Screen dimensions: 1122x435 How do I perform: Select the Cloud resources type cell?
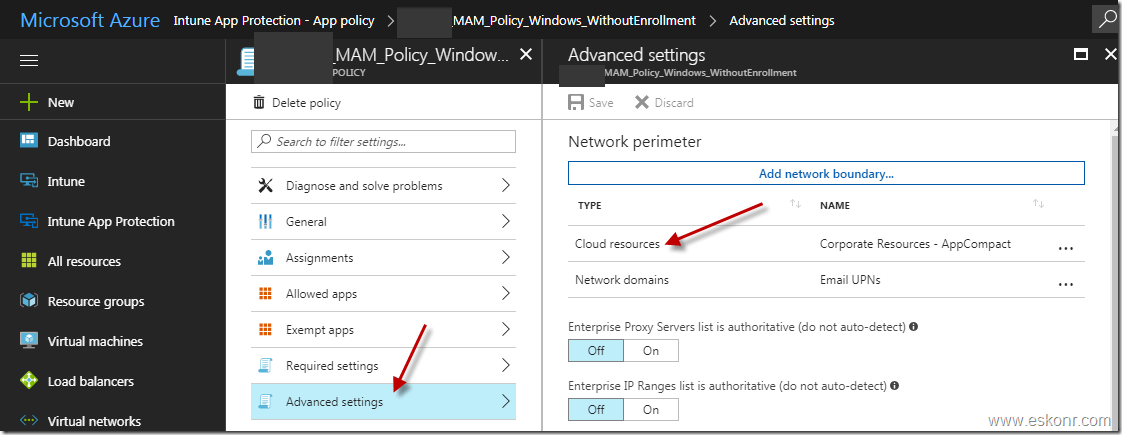tap(618, 244)
